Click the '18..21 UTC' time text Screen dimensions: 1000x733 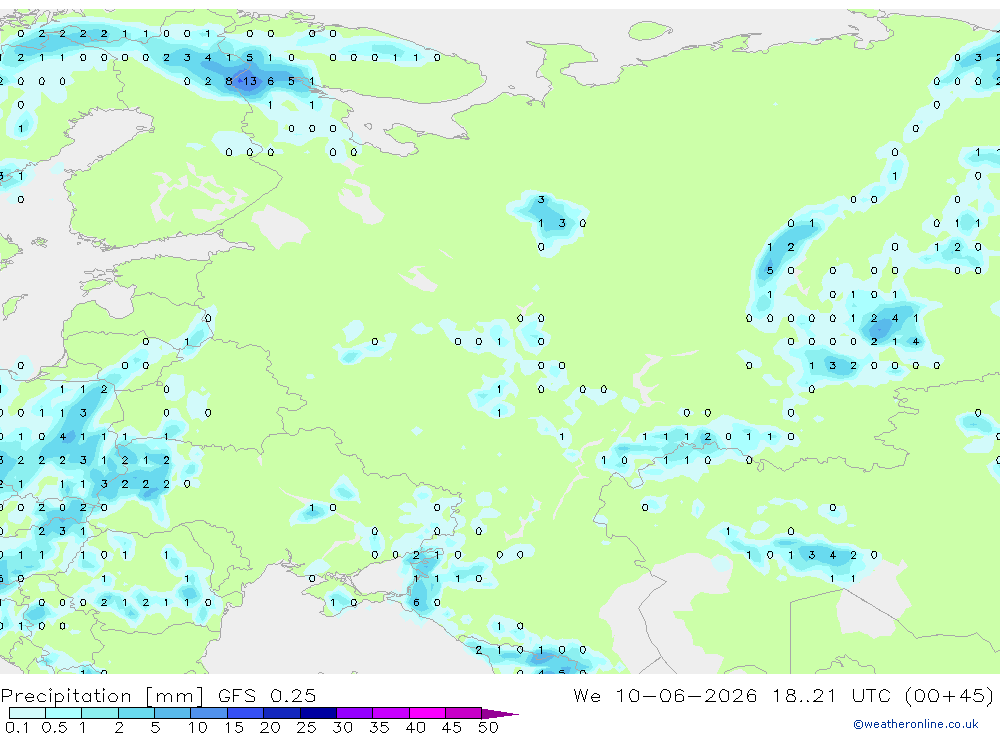831,695
